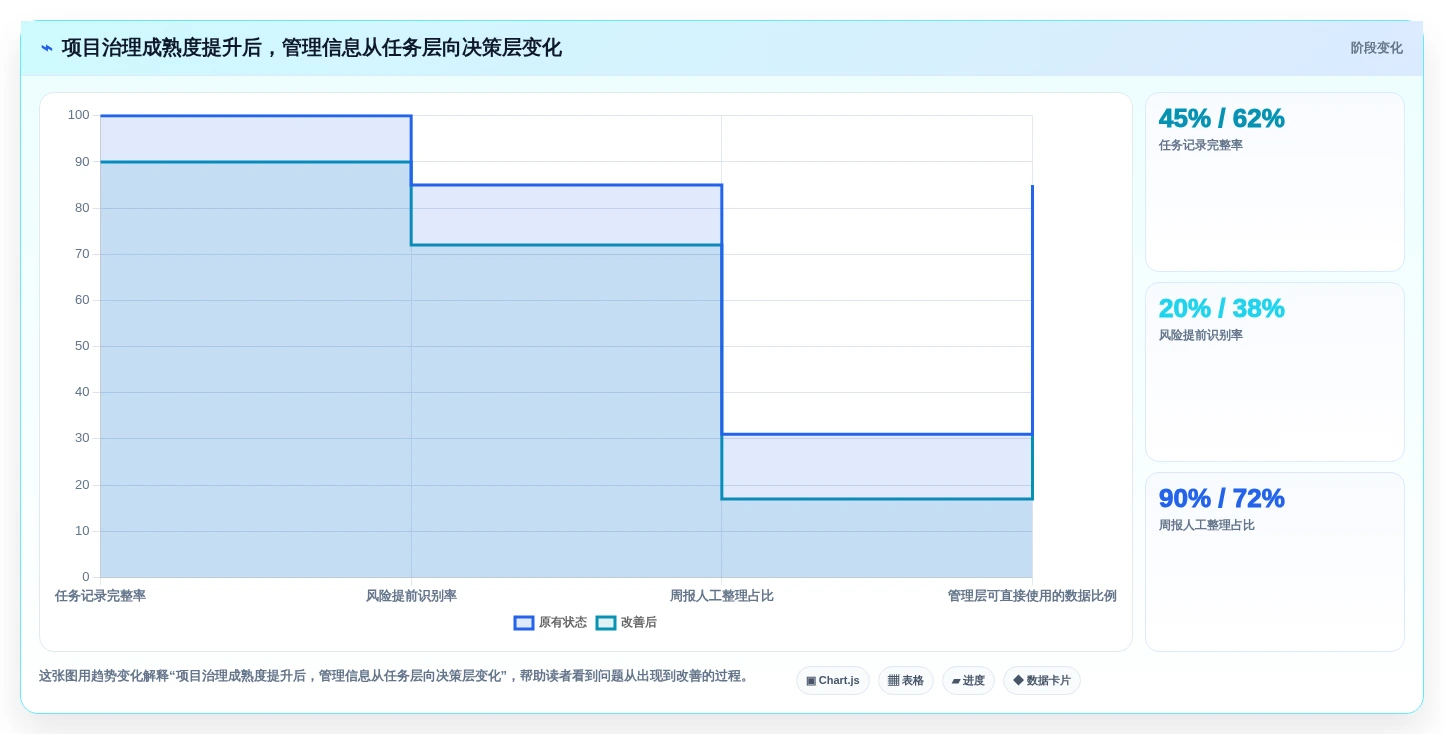Click the 风险提前识别率 card caption

click(x=1201, y=335)
